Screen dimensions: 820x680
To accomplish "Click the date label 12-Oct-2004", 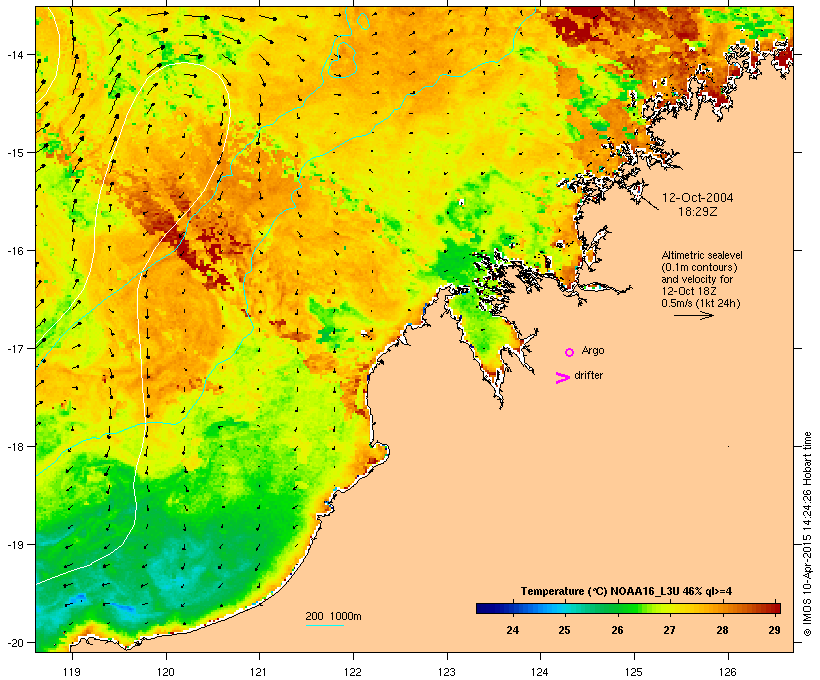I will [x=698, y=198].
